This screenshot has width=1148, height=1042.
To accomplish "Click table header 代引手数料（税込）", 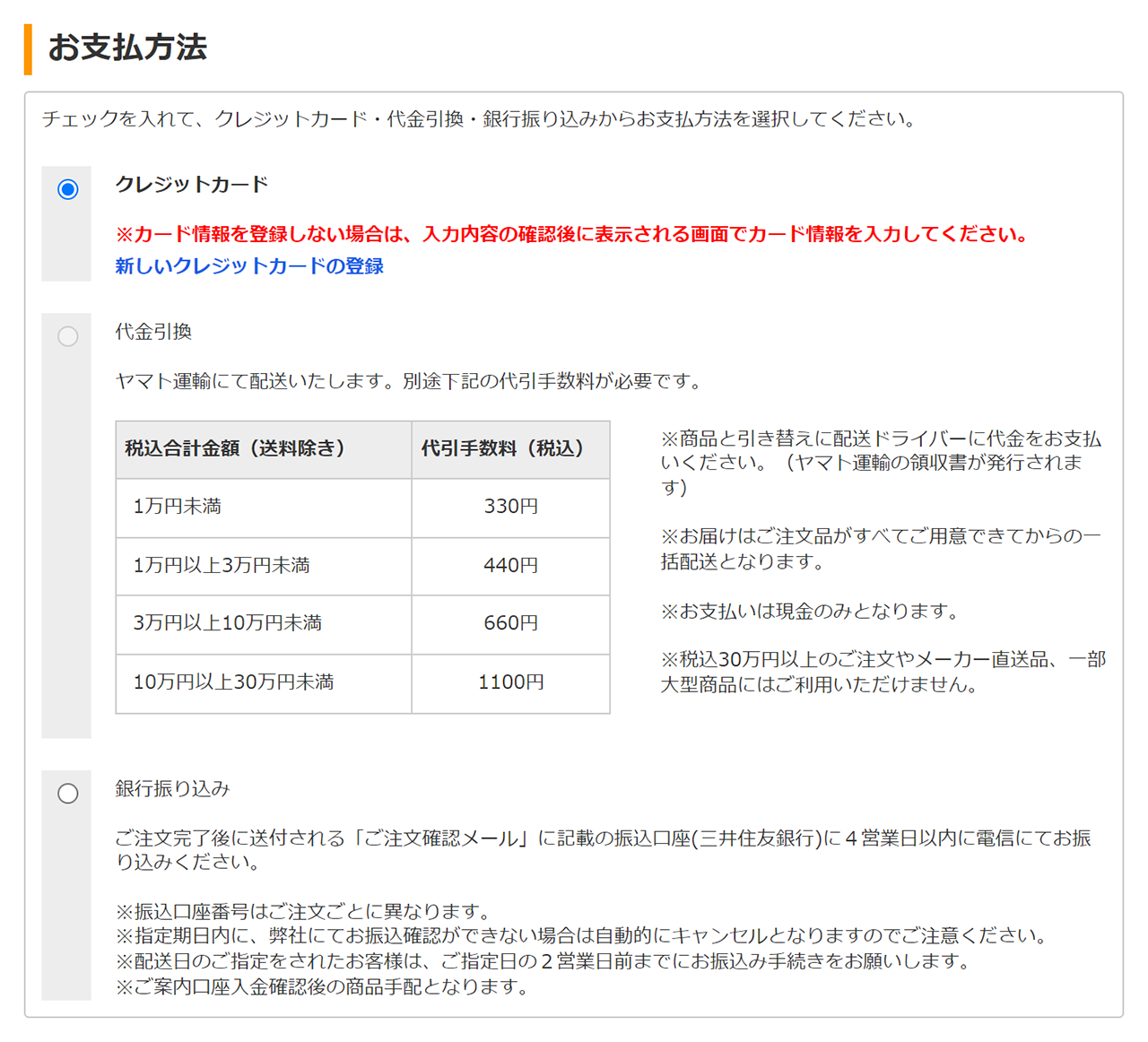I will pos(511,449).
